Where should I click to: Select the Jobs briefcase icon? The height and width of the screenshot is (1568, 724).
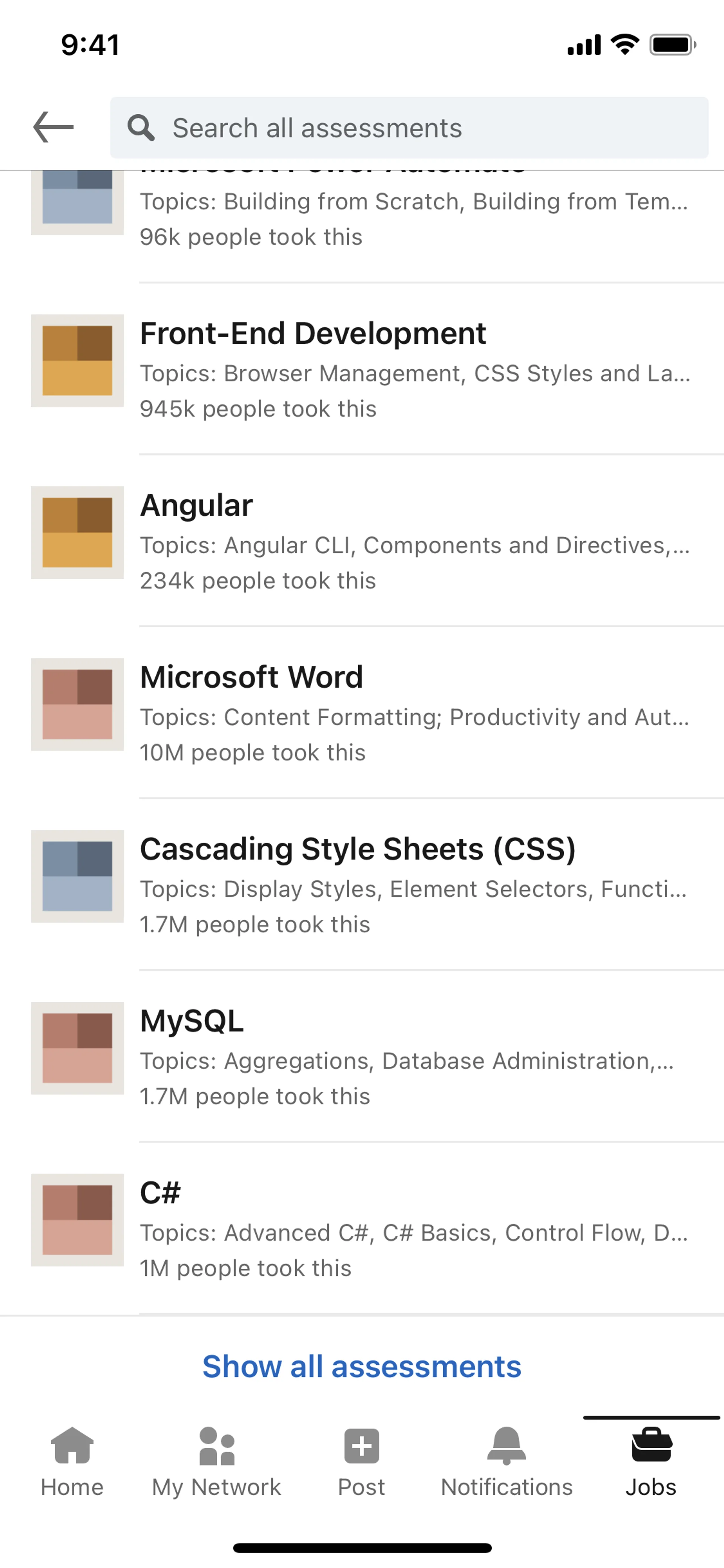click(651, 1445)
